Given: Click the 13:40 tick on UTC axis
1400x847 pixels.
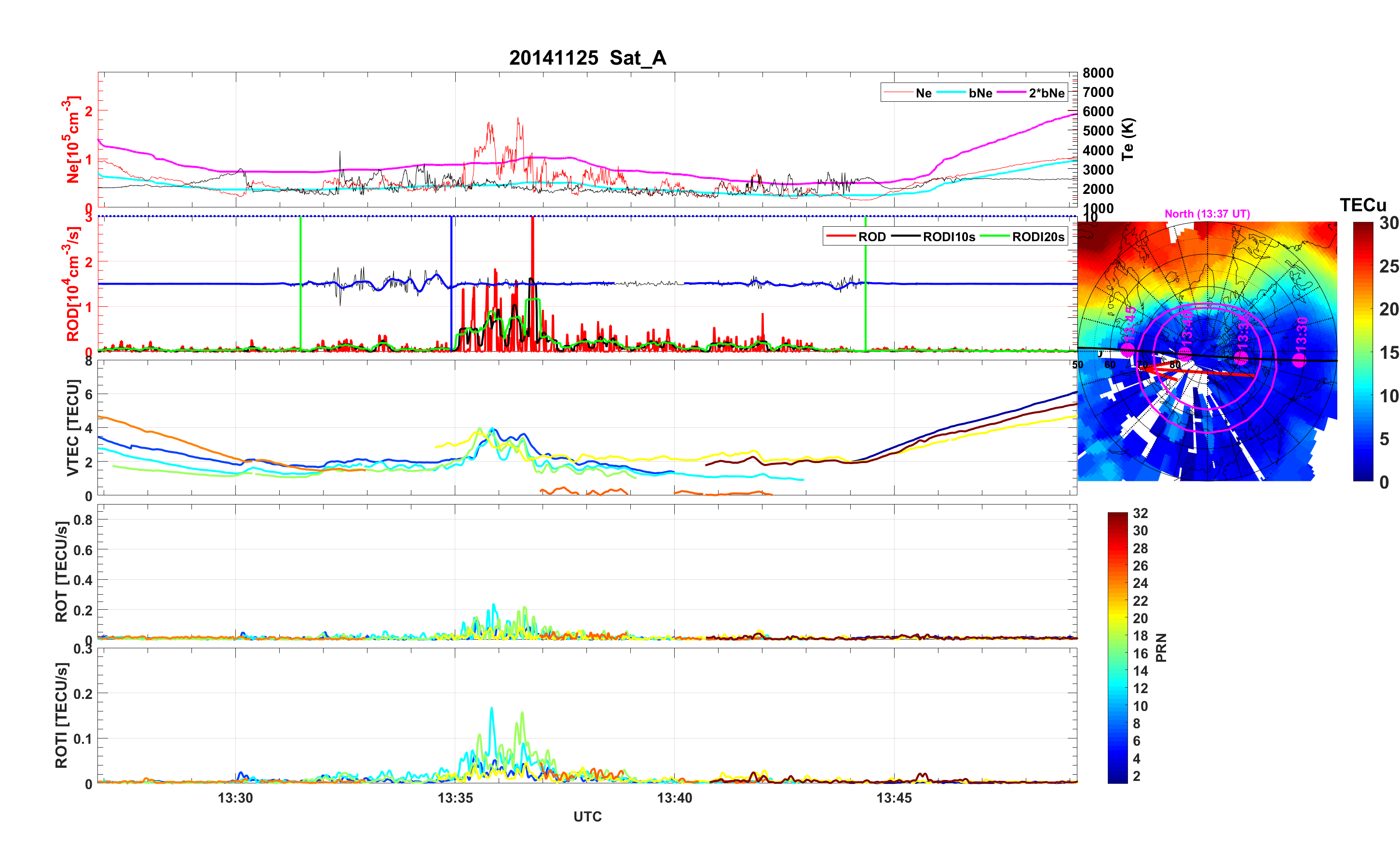Looking at the screenshot, I should tap(674, 798).
